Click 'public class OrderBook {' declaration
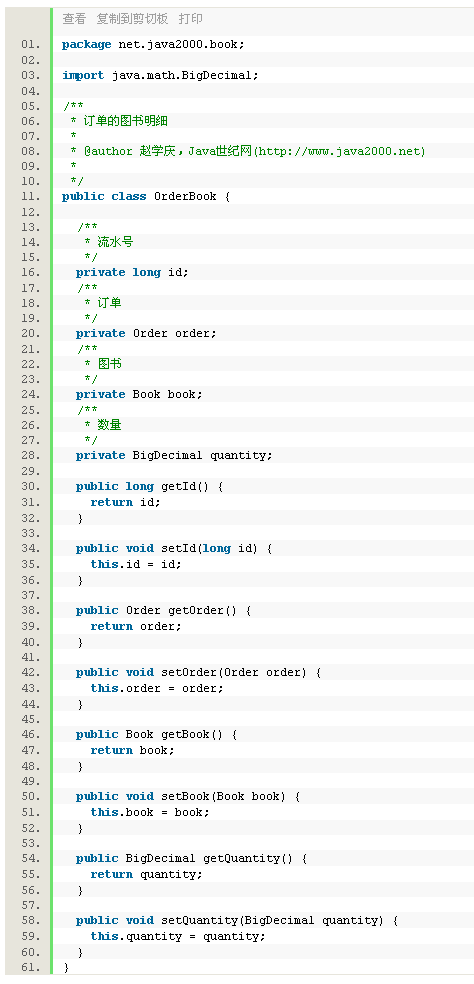474x984 pixels. (146, 196)
